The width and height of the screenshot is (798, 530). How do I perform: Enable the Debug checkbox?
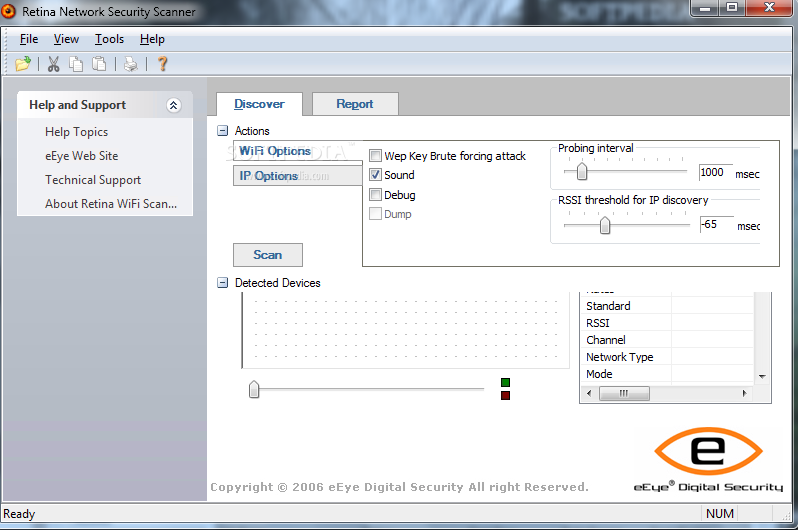pyautogui.click(x=376, y=194)
